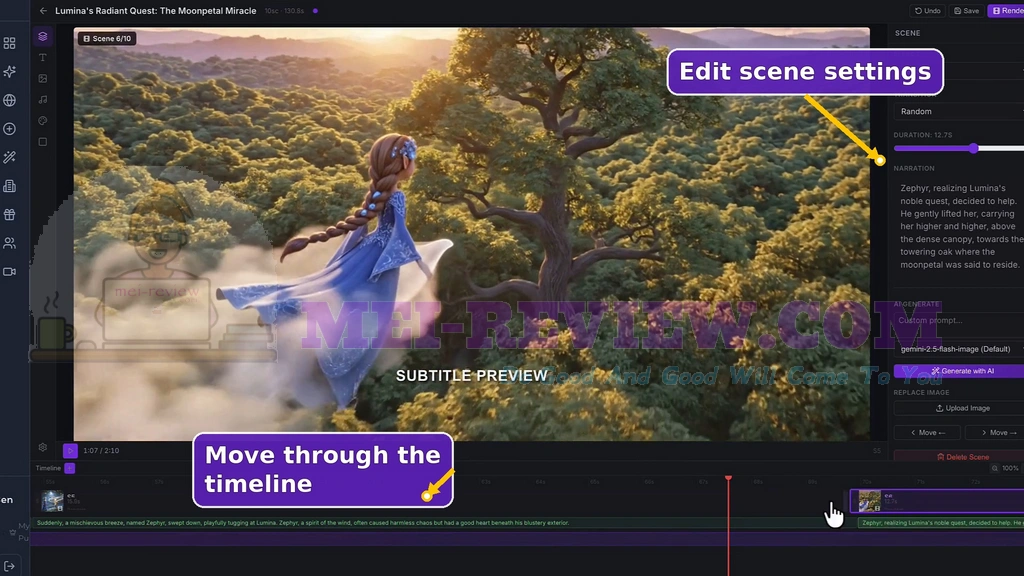Open the music note audio tool
Viewport: 1024px width, 576px height.
[x=42, y=99]
